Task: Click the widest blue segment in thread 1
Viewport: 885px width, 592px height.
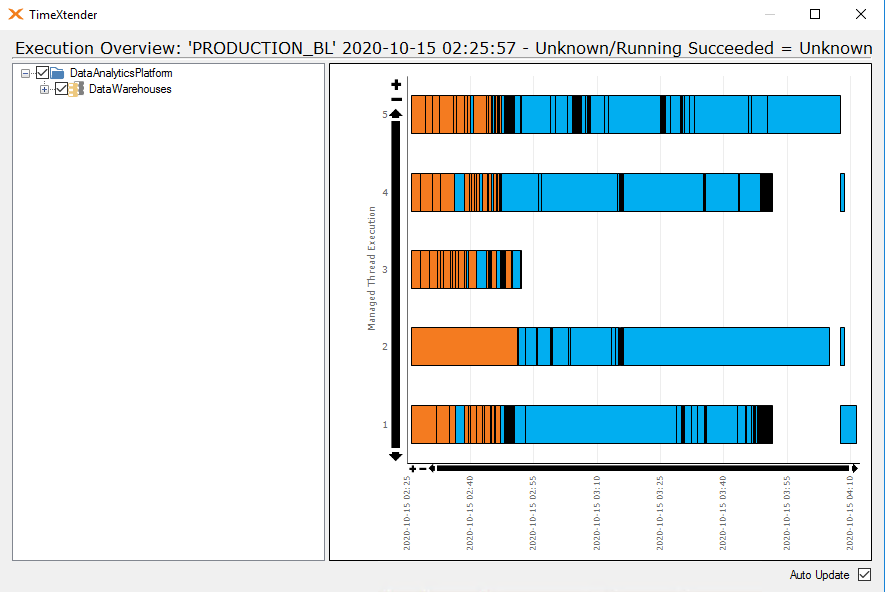Action: 601,424
